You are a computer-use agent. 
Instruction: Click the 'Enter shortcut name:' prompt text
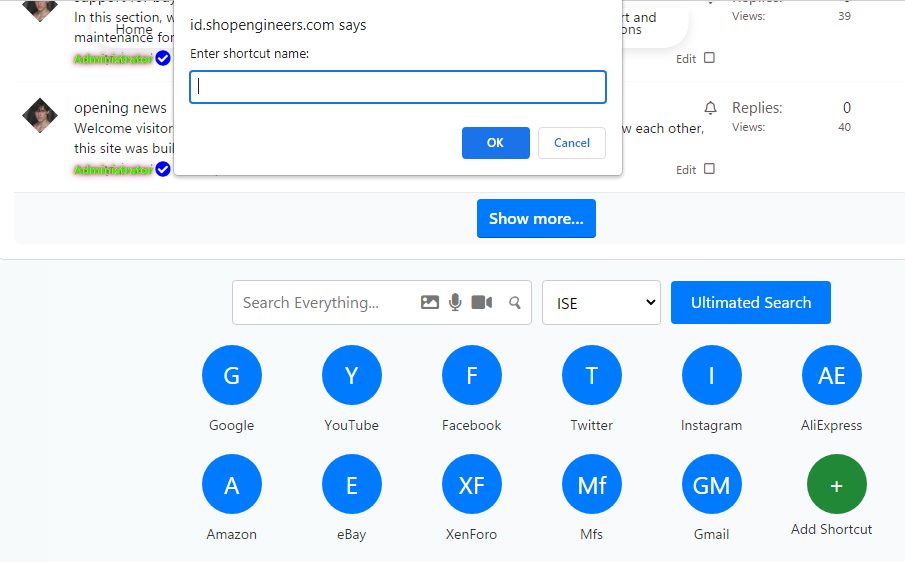pos(249,54)
